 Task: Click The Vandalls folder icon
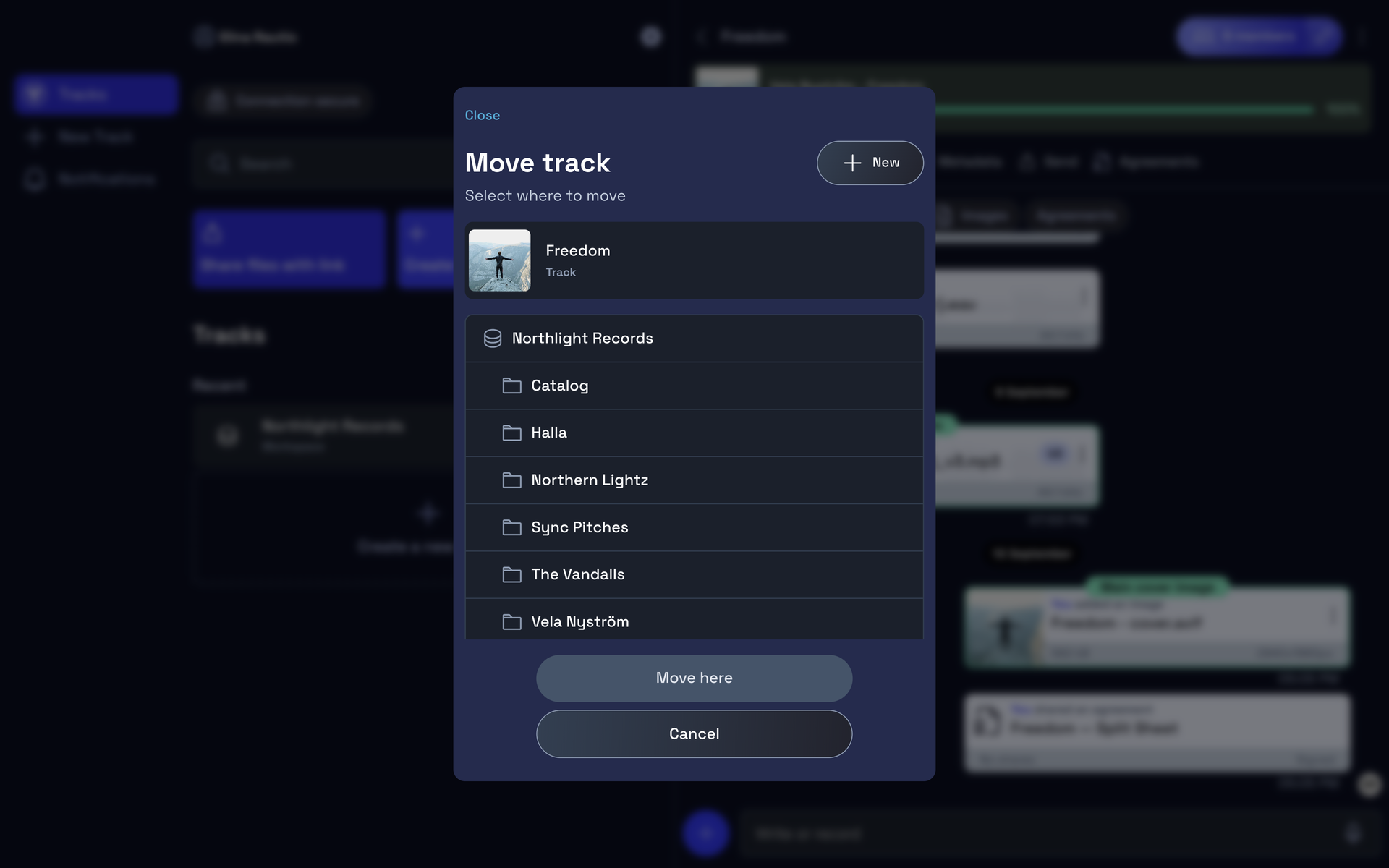[511, 574]
